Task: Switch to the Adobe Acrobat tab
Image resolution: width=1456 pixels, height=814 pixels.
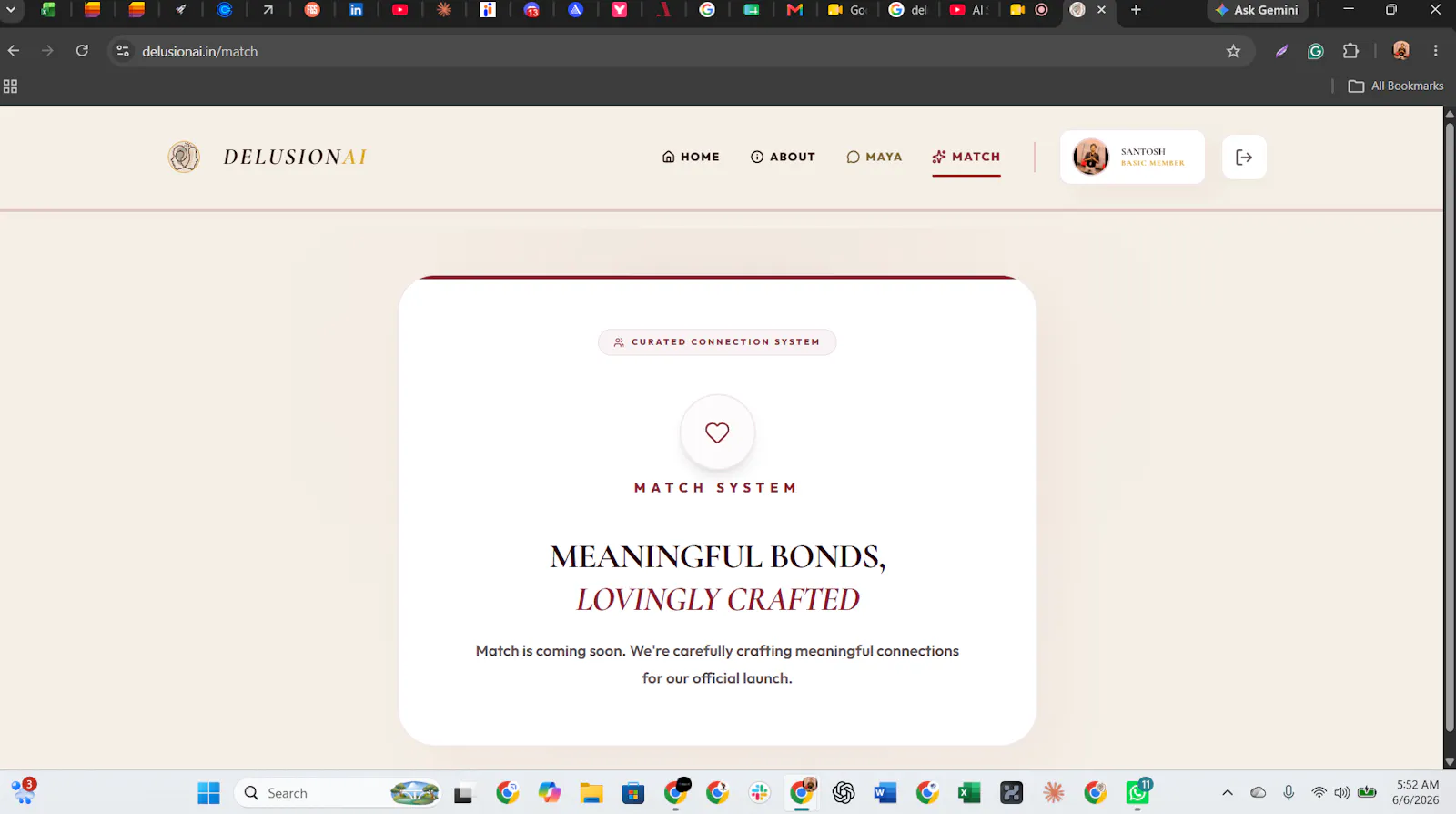Action: (x=663, y=10)
